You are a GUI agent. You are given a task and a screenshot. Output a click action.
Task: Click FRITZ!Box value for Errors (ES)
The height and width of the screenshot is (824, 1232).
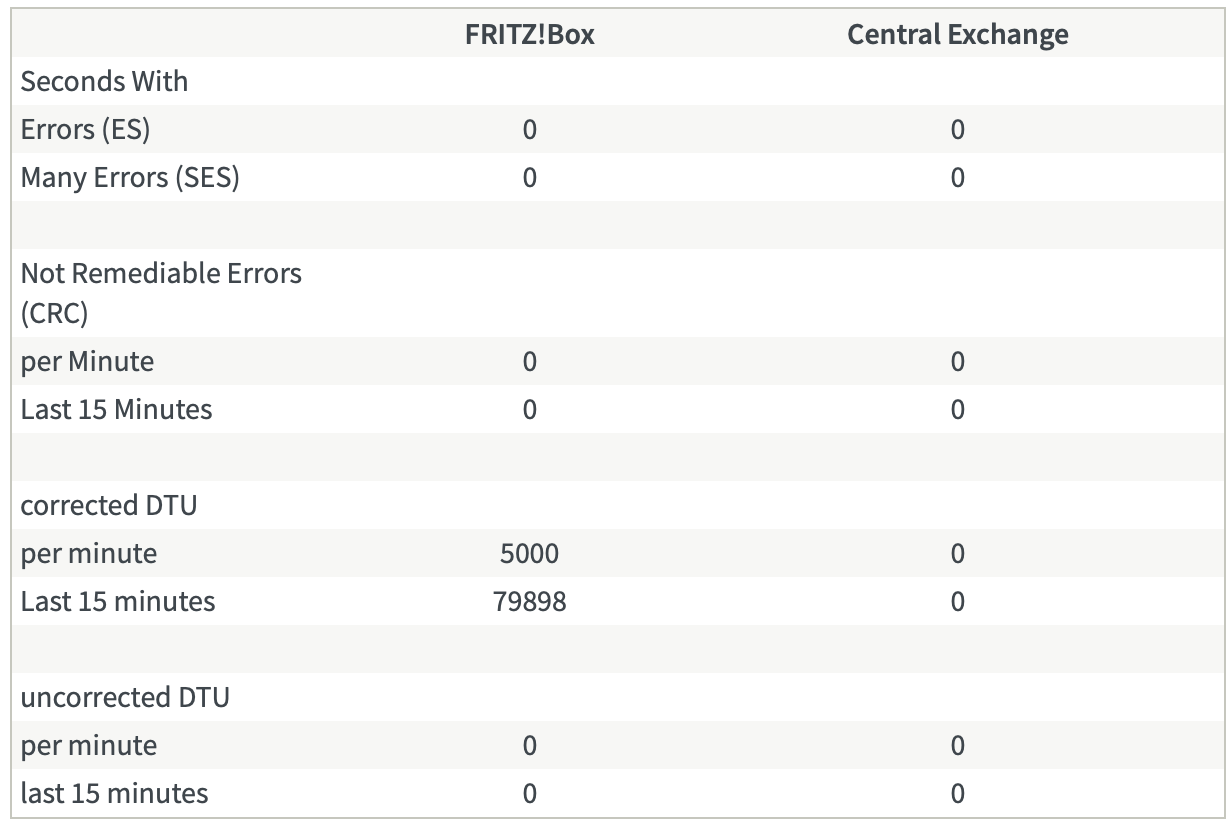coord(529,130)
